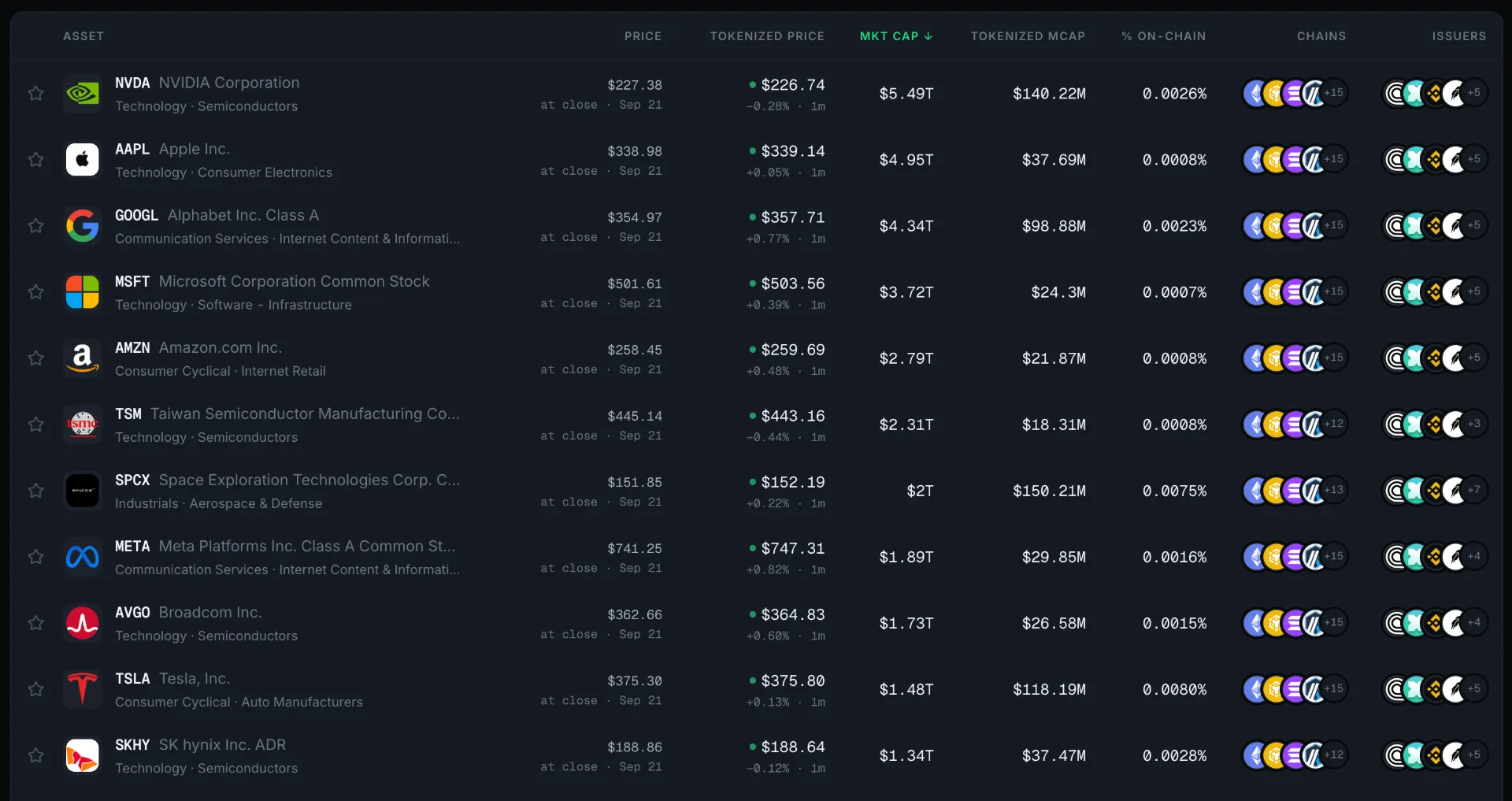Click the yellow chain icon in AAPL row
Viewport: 1512px width, 801px height.
click(x=1275, y=160)
